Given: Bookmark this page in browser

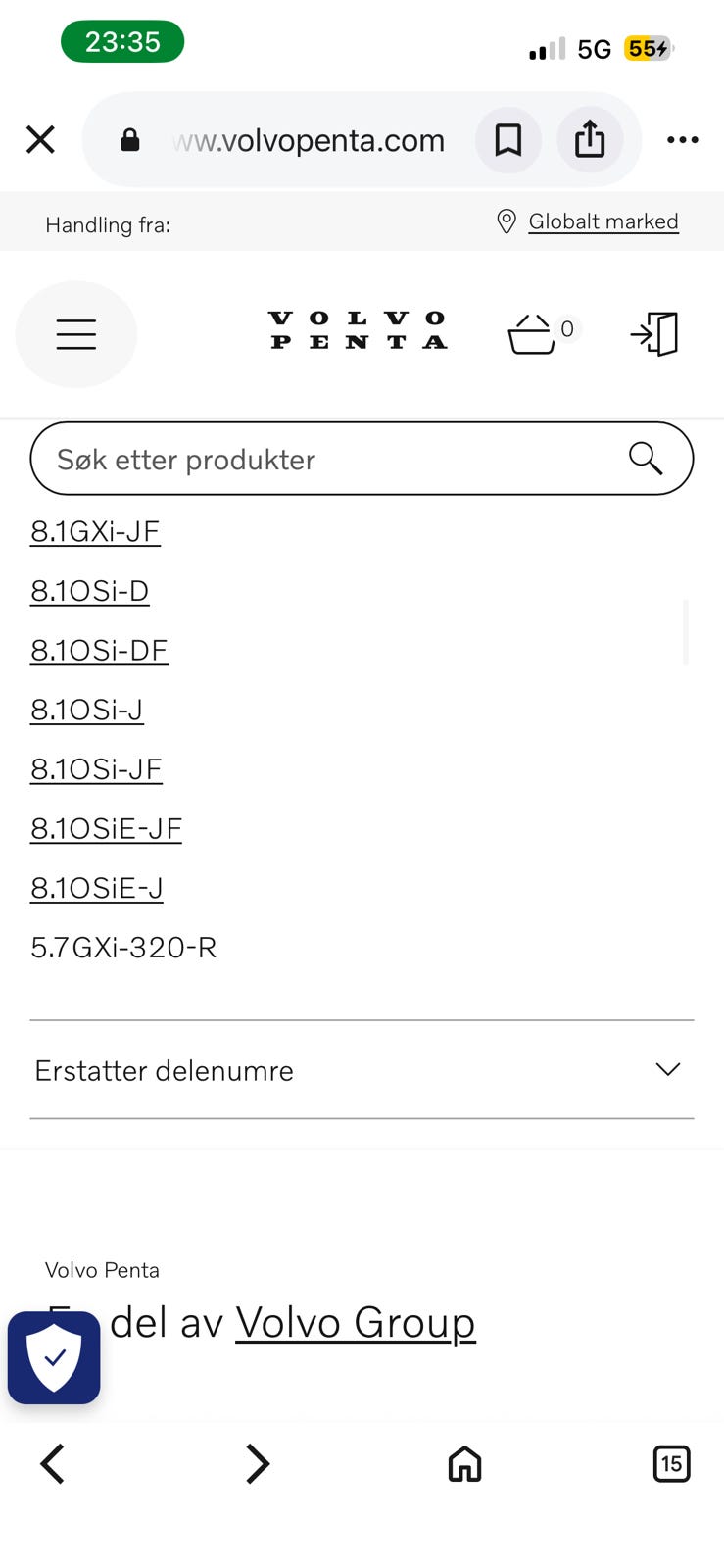Looking at the screenshot, I should [508, 140].
